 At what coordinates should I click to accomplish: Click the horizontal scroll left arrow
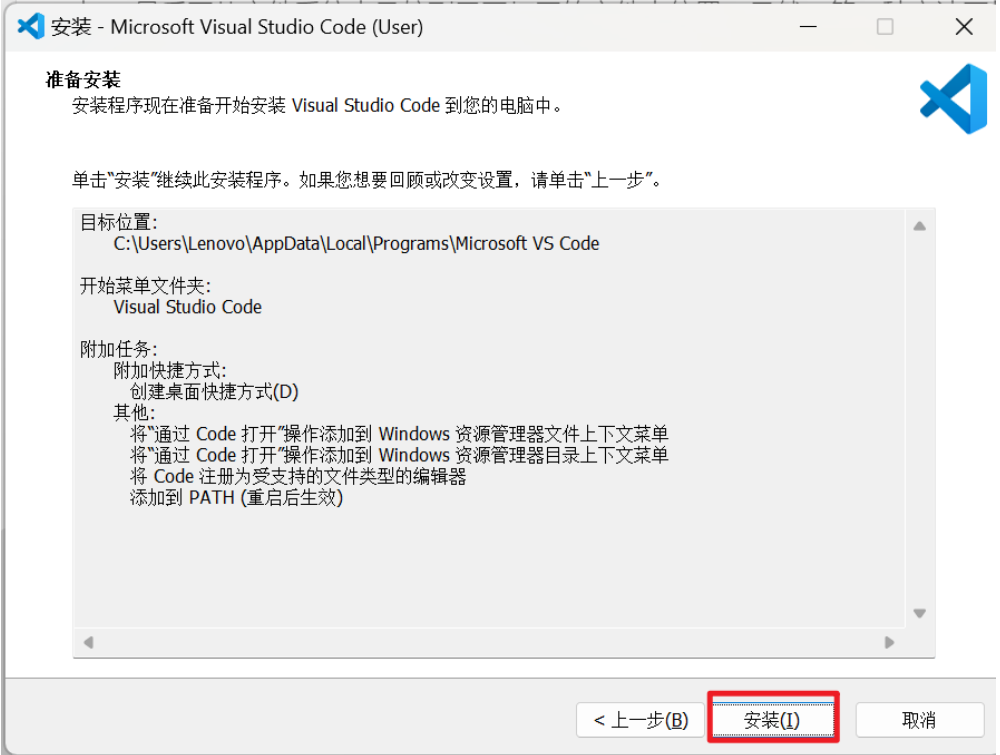(89, 642)
